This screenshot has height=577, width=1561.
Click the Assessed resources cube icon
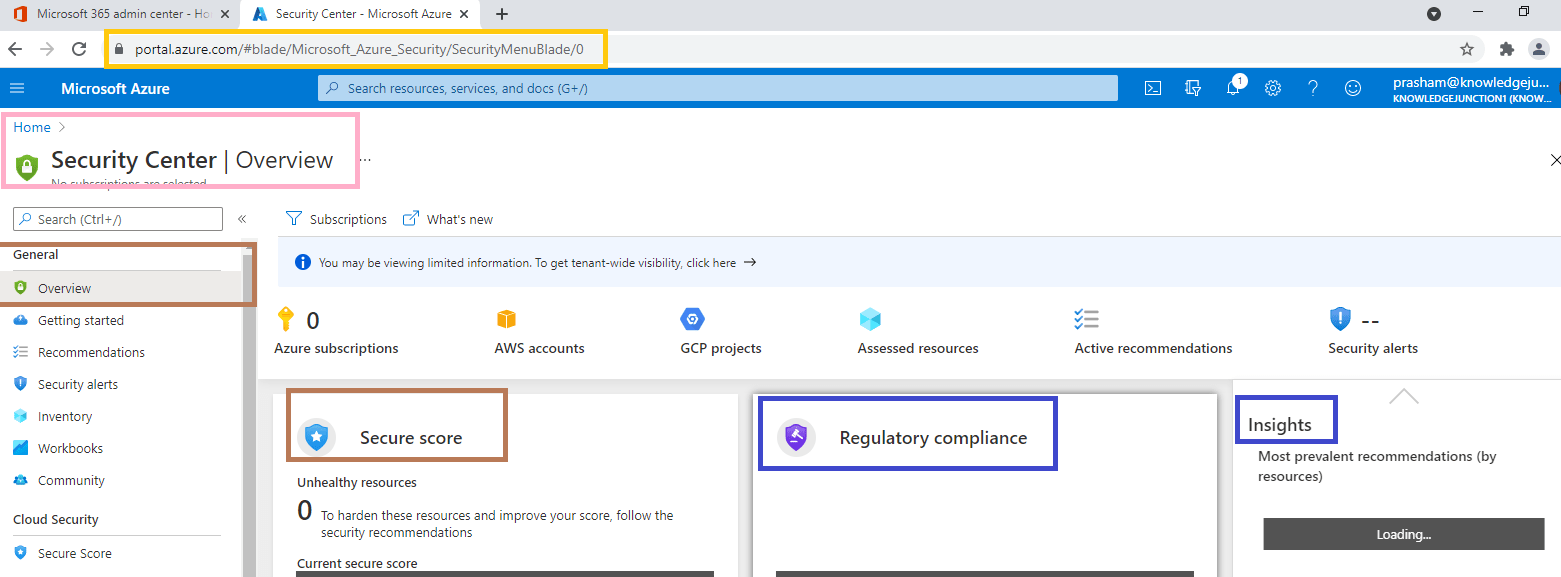pos(870,319)
